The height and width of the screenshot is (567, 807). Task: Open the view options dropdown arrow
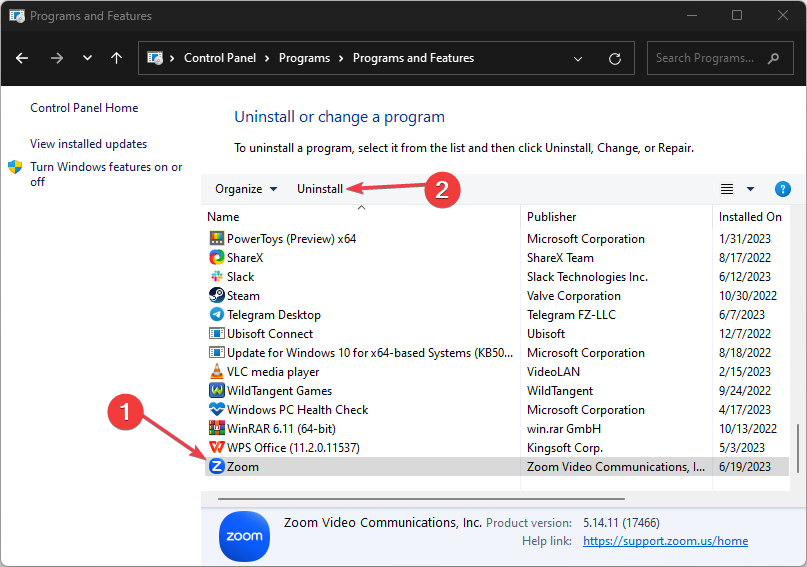tap(750, 189)
